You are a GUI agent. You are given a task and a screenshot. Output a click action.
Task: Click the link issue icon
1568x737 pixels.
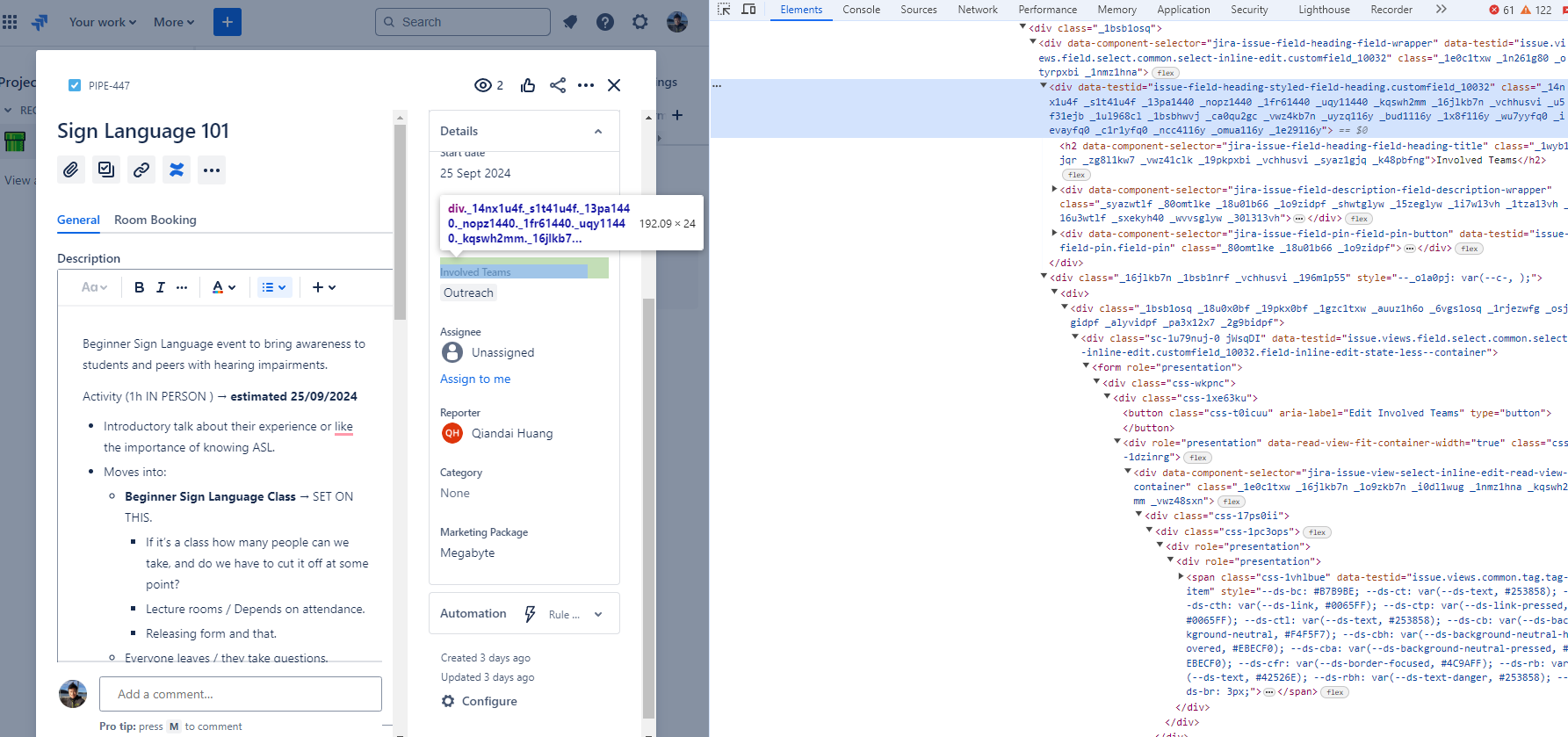pos(141,170)
